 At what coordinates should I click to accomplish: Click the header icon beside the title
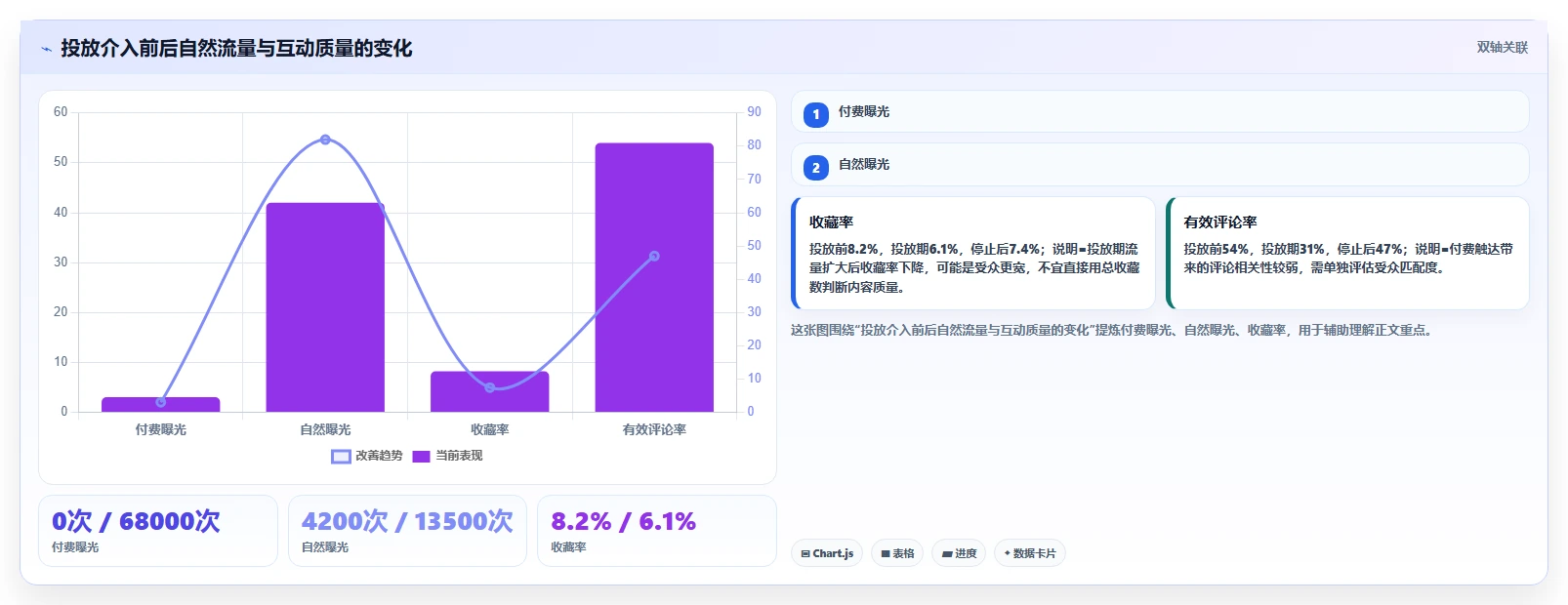point(46,49)
